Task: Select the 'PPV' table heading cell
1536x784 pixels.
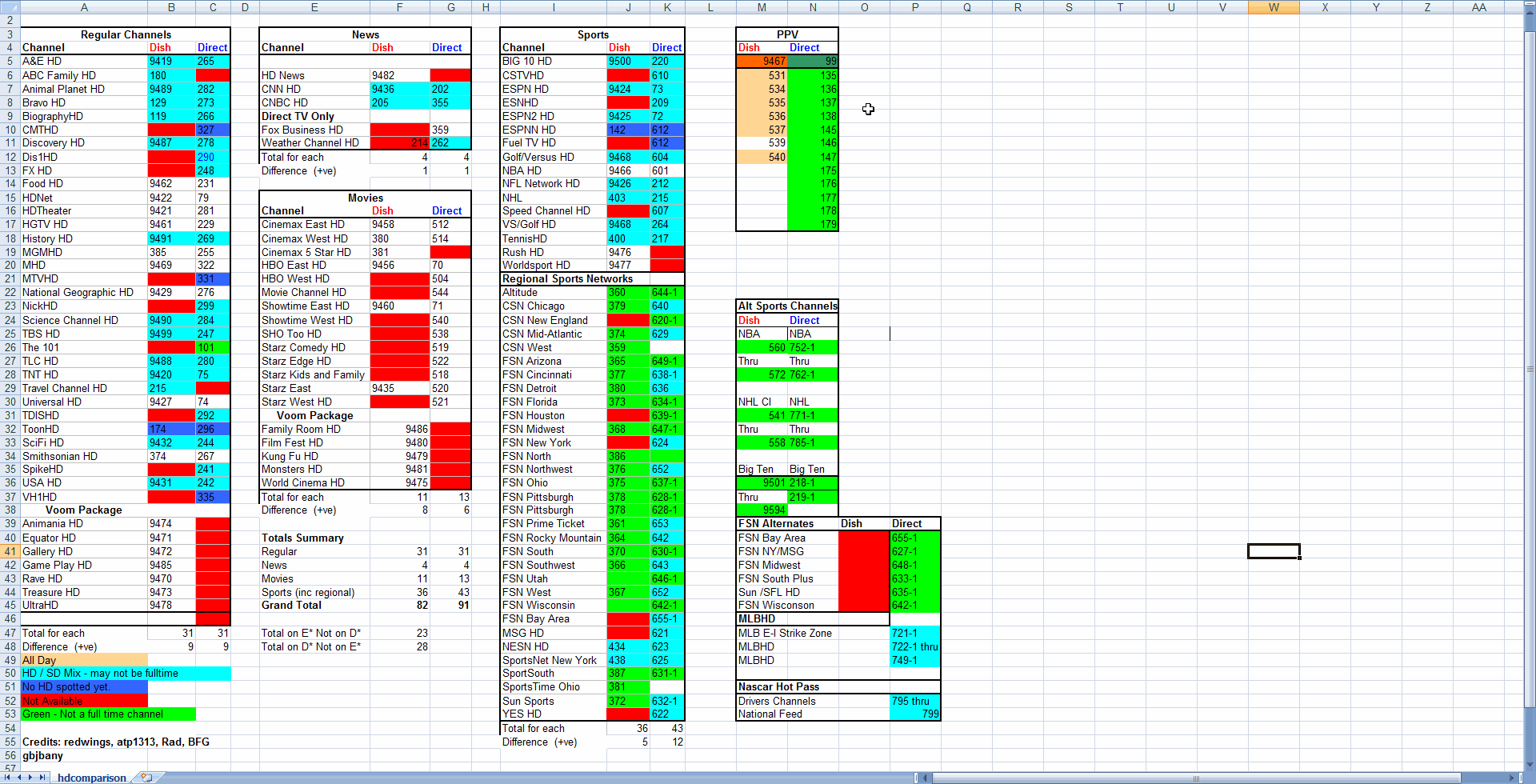Action: (x=787, y=34)
